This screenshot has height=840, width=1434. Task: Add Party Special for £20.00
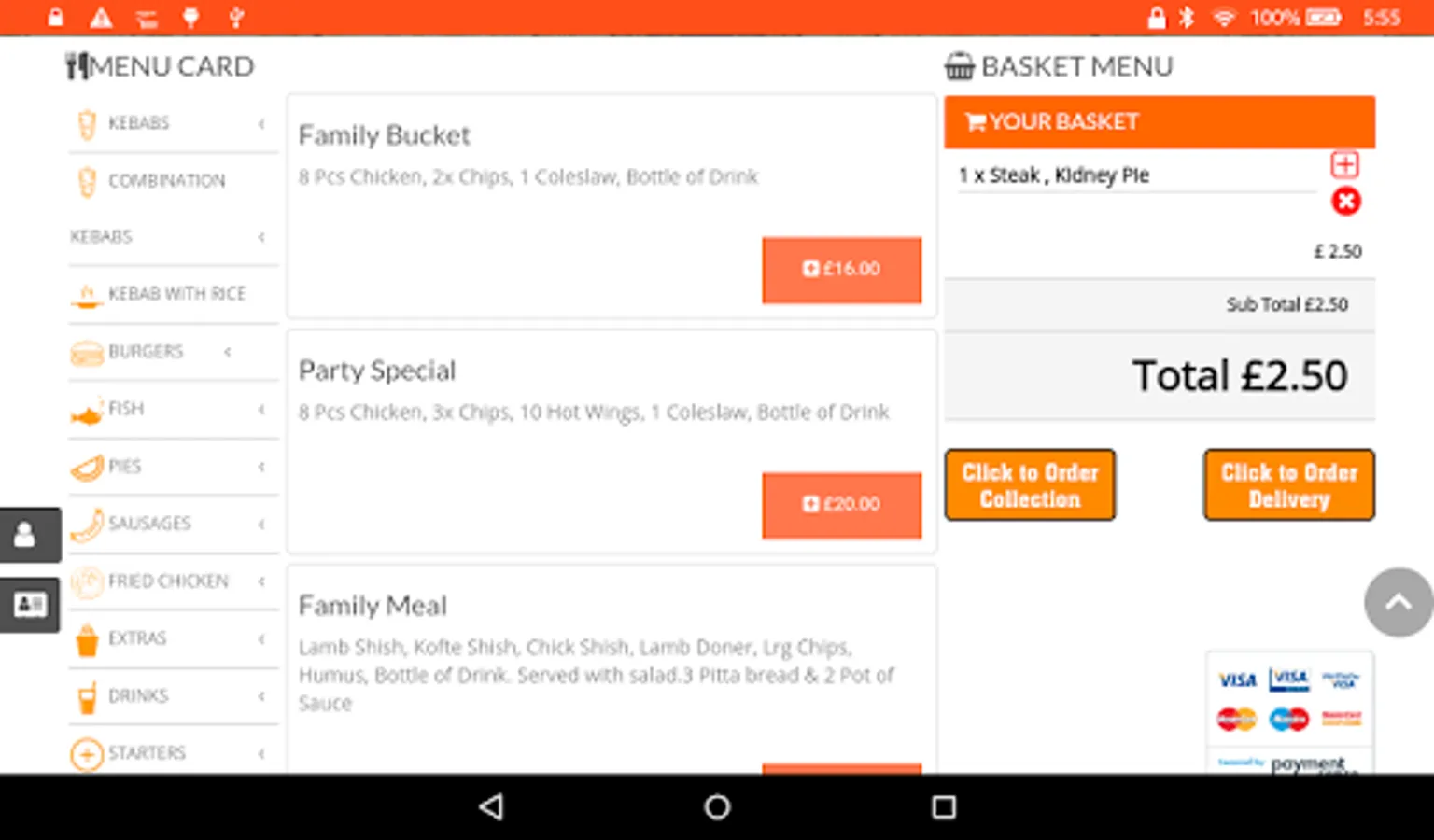841,505
